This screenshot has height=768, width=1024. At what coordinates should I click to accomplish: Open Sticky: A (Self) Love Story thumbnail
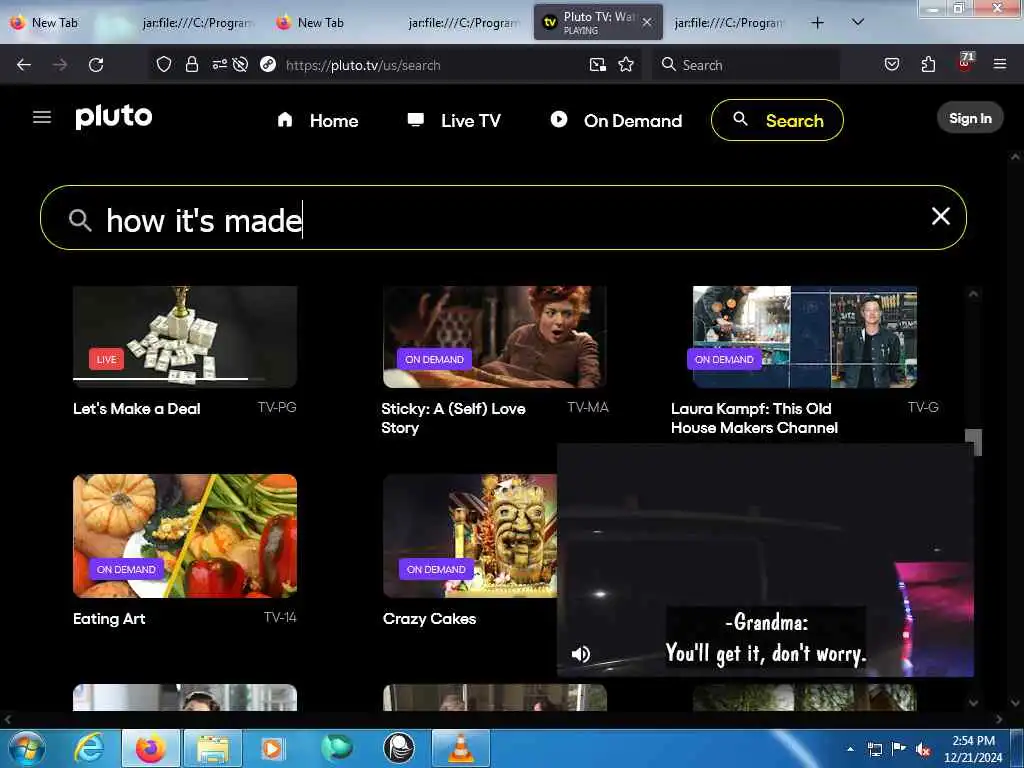(494, 336)
